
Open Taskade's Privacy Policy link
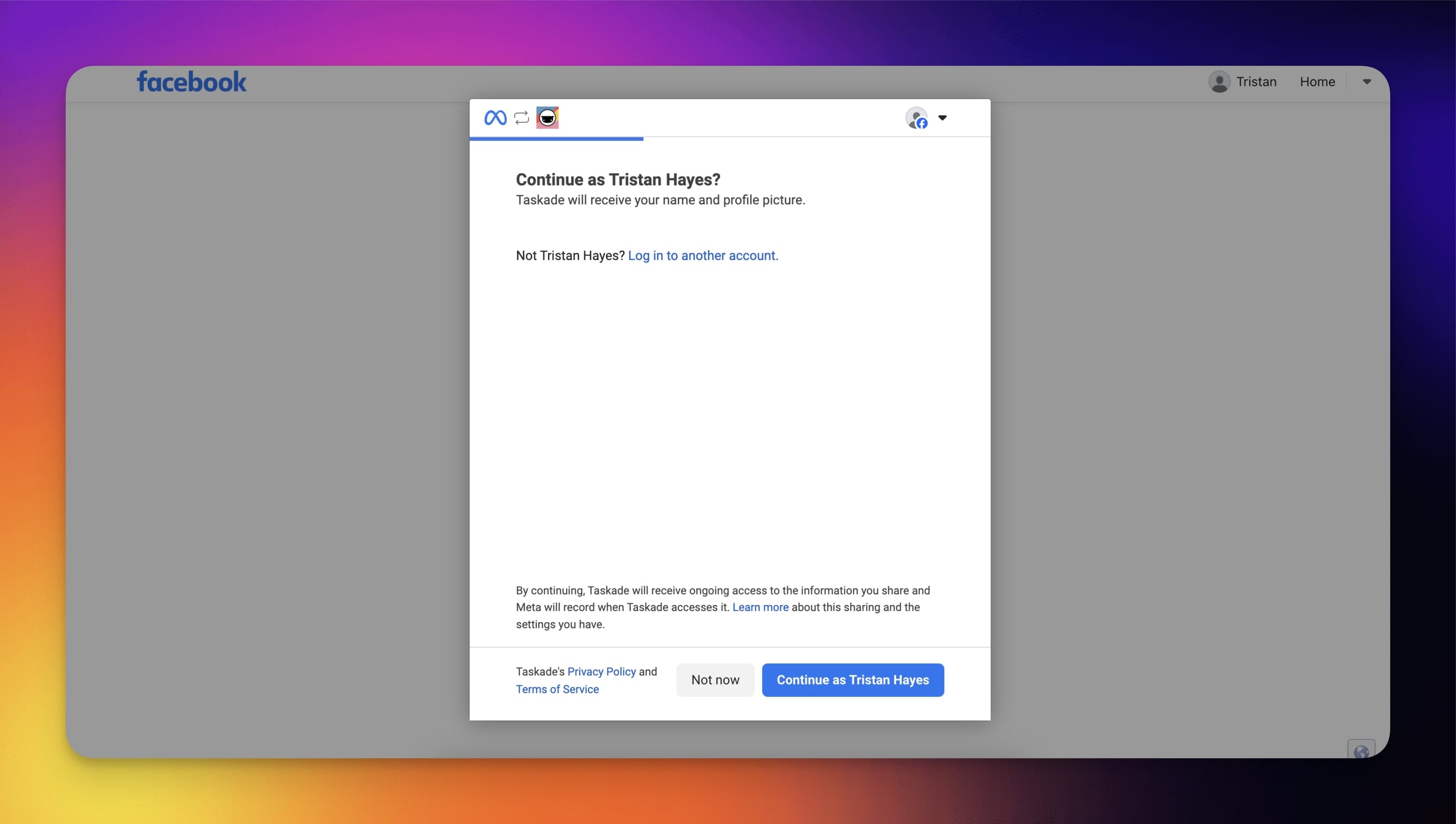pyautogui.click(x=601, y=672)
